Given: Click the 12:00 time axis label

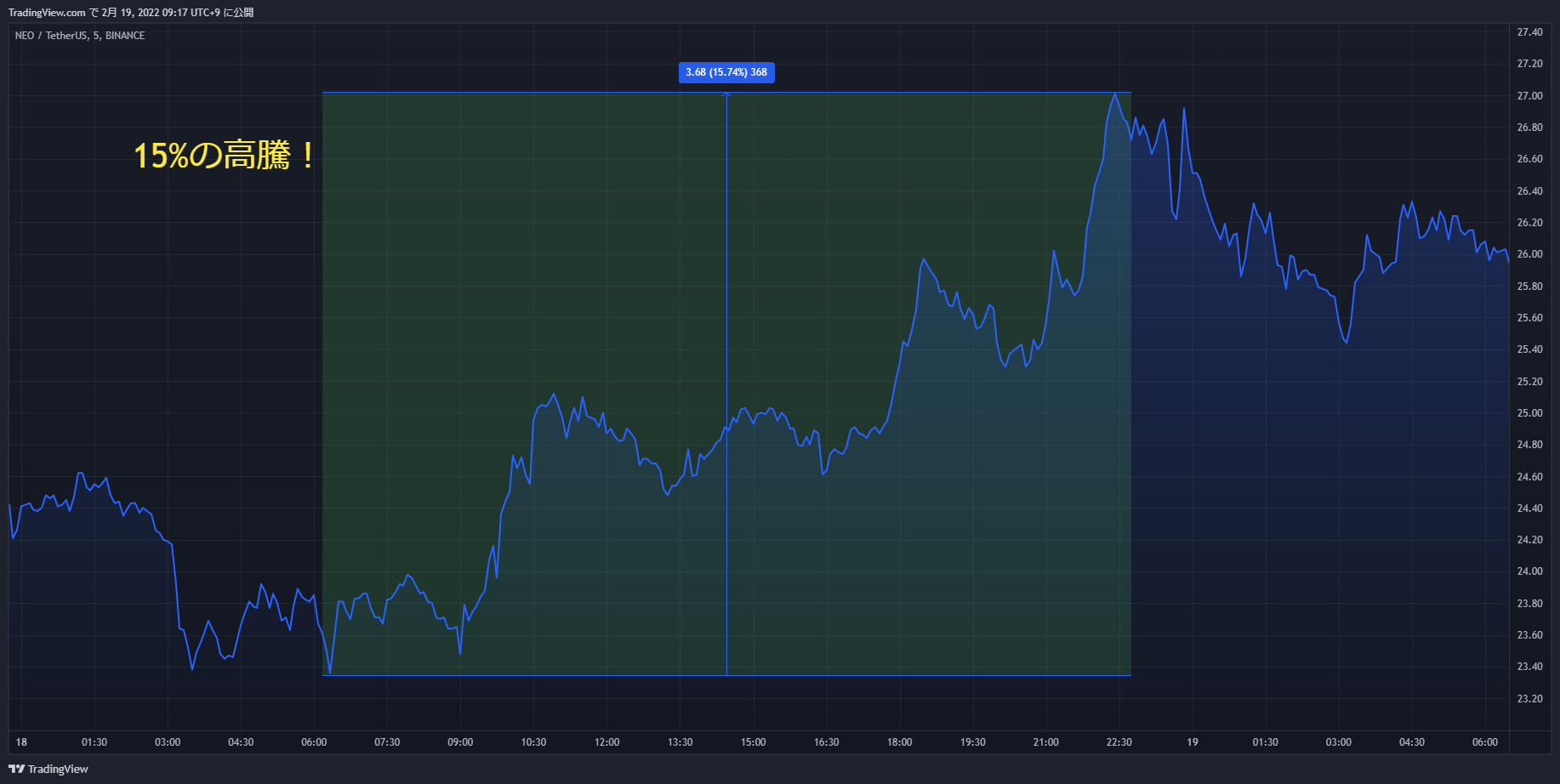Looking at the screenshot, I should 606,742.
